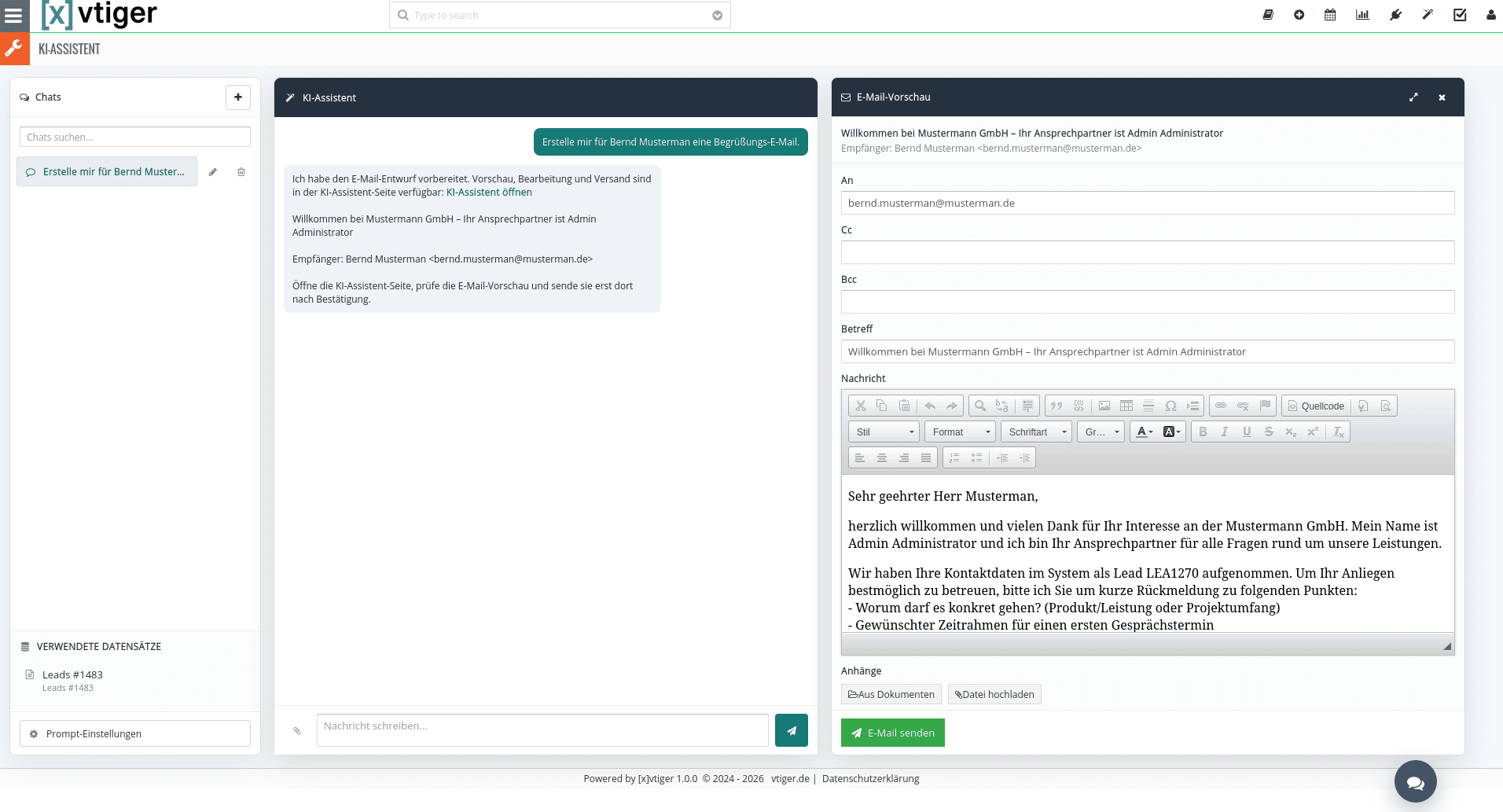Toggle Strikethrough formatting

click(1269, 432)
